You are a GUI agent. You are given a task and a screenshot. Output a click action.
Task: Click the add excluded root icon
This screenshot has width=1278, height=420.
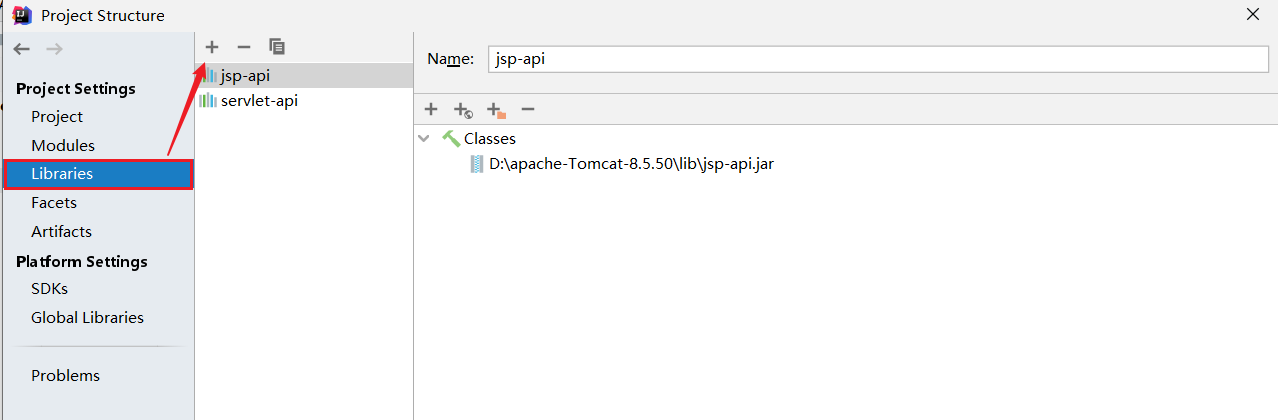coord(496,110)
